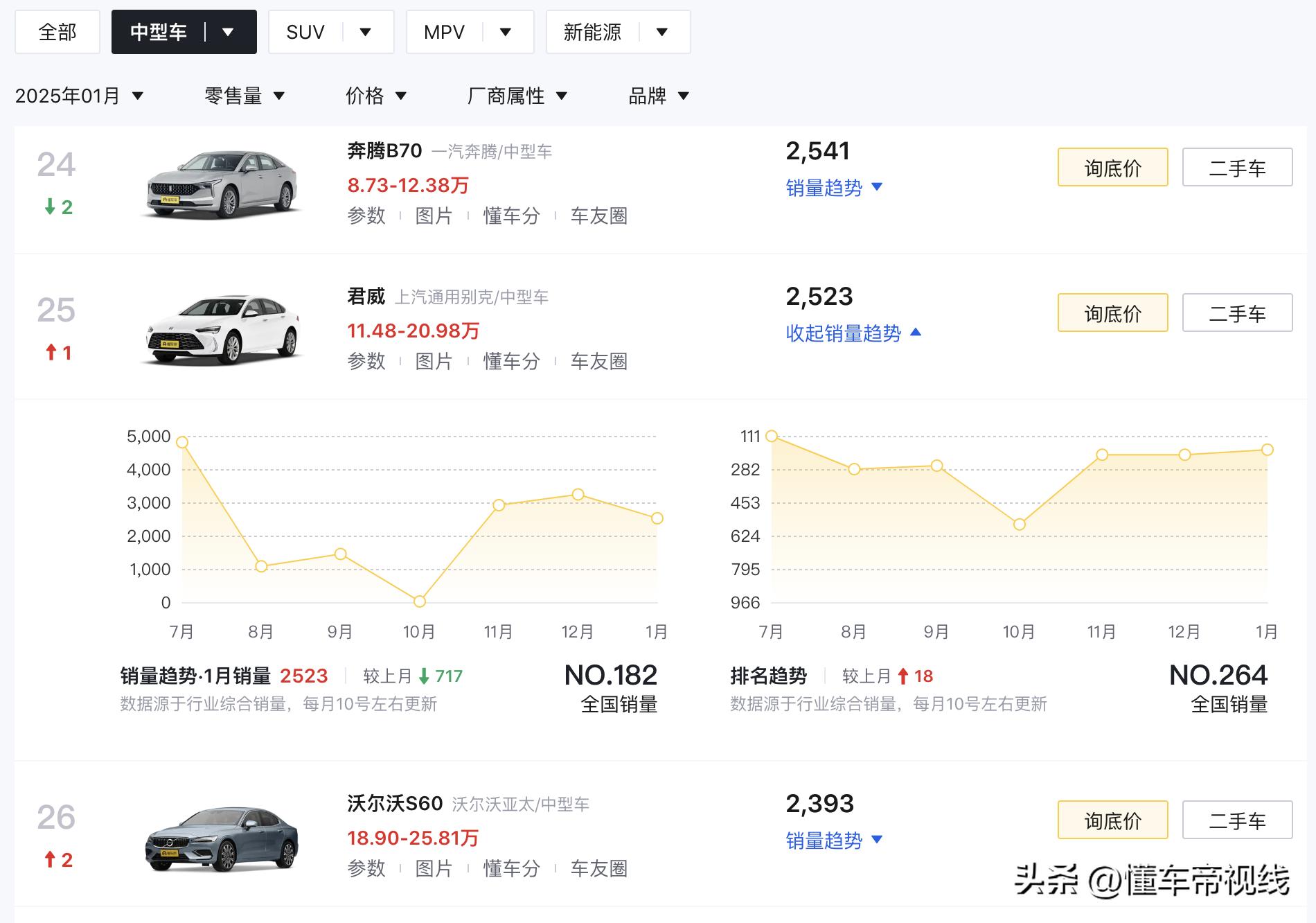Expand the SUV category dropdown
1316x923 pixels.
pos(366,32)
